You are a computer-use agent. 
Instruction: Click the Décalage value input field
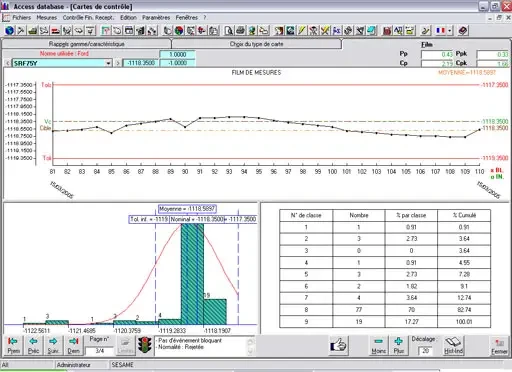pos(426,351)
